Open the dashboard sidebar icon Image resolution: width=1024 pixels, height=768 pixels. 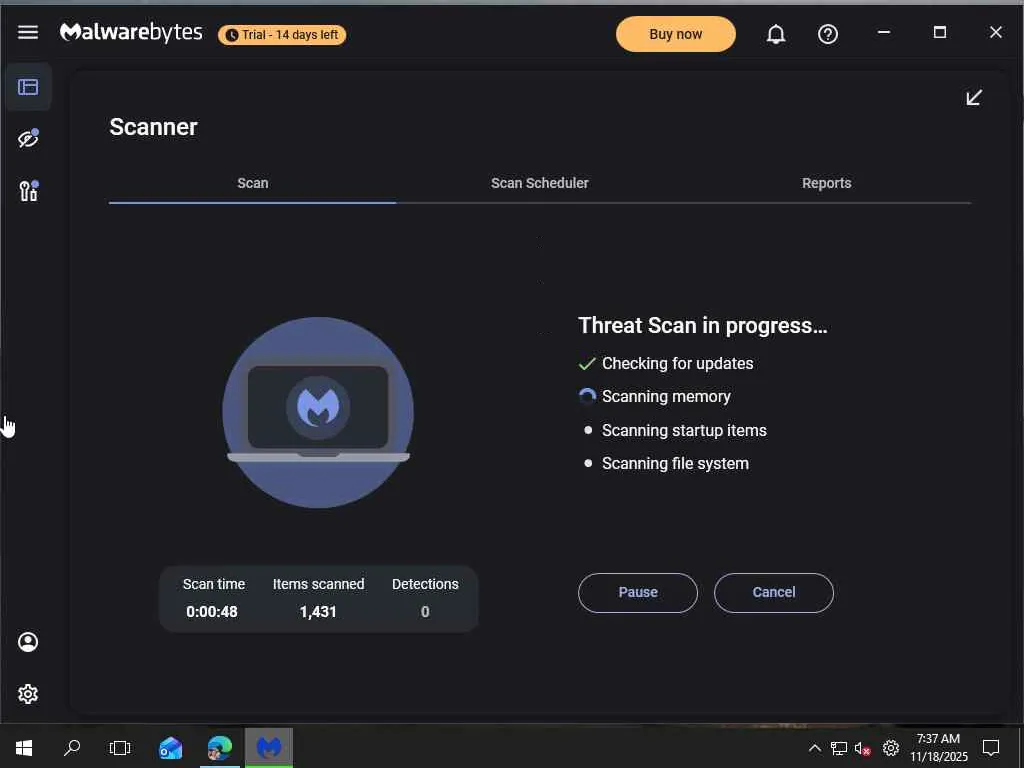tap(27, 87)
